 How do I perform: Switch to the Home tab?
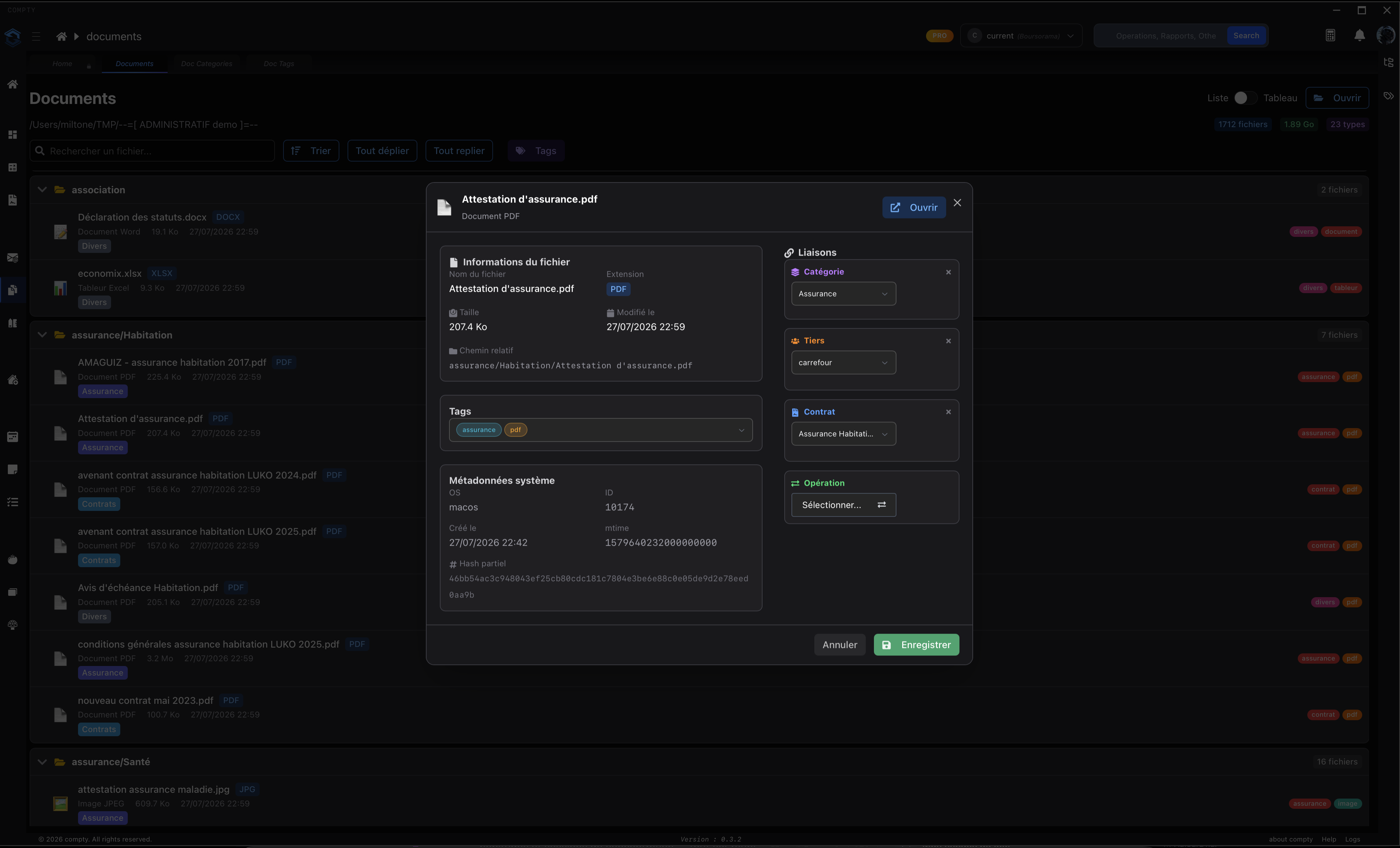click(x=62, y=64)
